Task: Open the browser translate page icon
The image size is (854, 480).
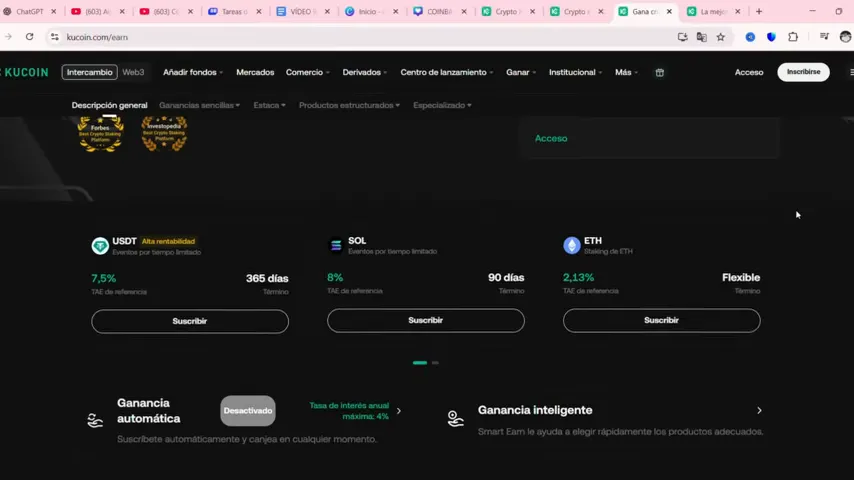Action: point(702,37)
